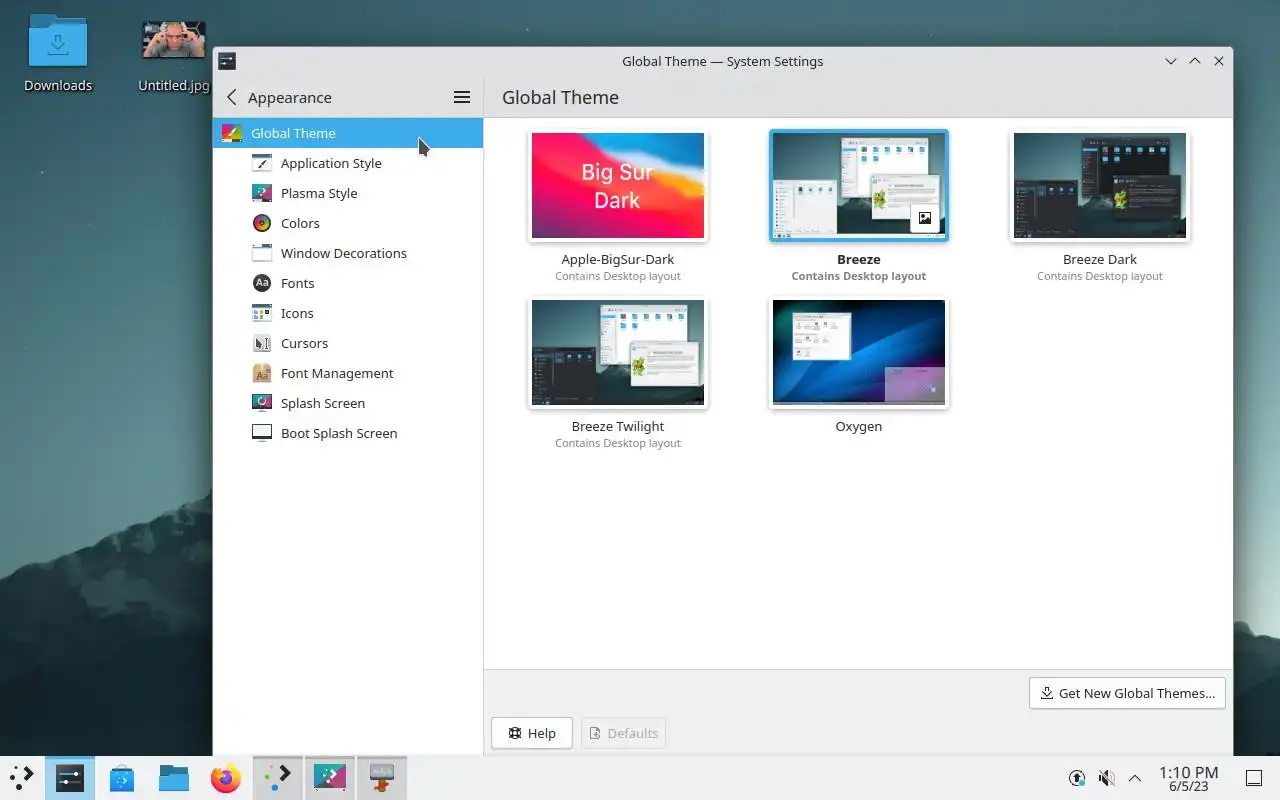Open Discover software store from taskbar
The height and width of the screenshot is (800, 1280).
tap(122, 777)
